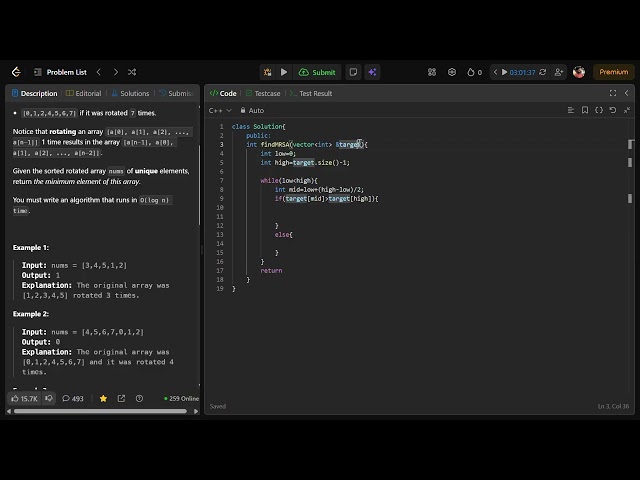The width and height of the screenshot is (640, 480).
Task: Open the settings gear icon
Action: (x=452, y=72)
